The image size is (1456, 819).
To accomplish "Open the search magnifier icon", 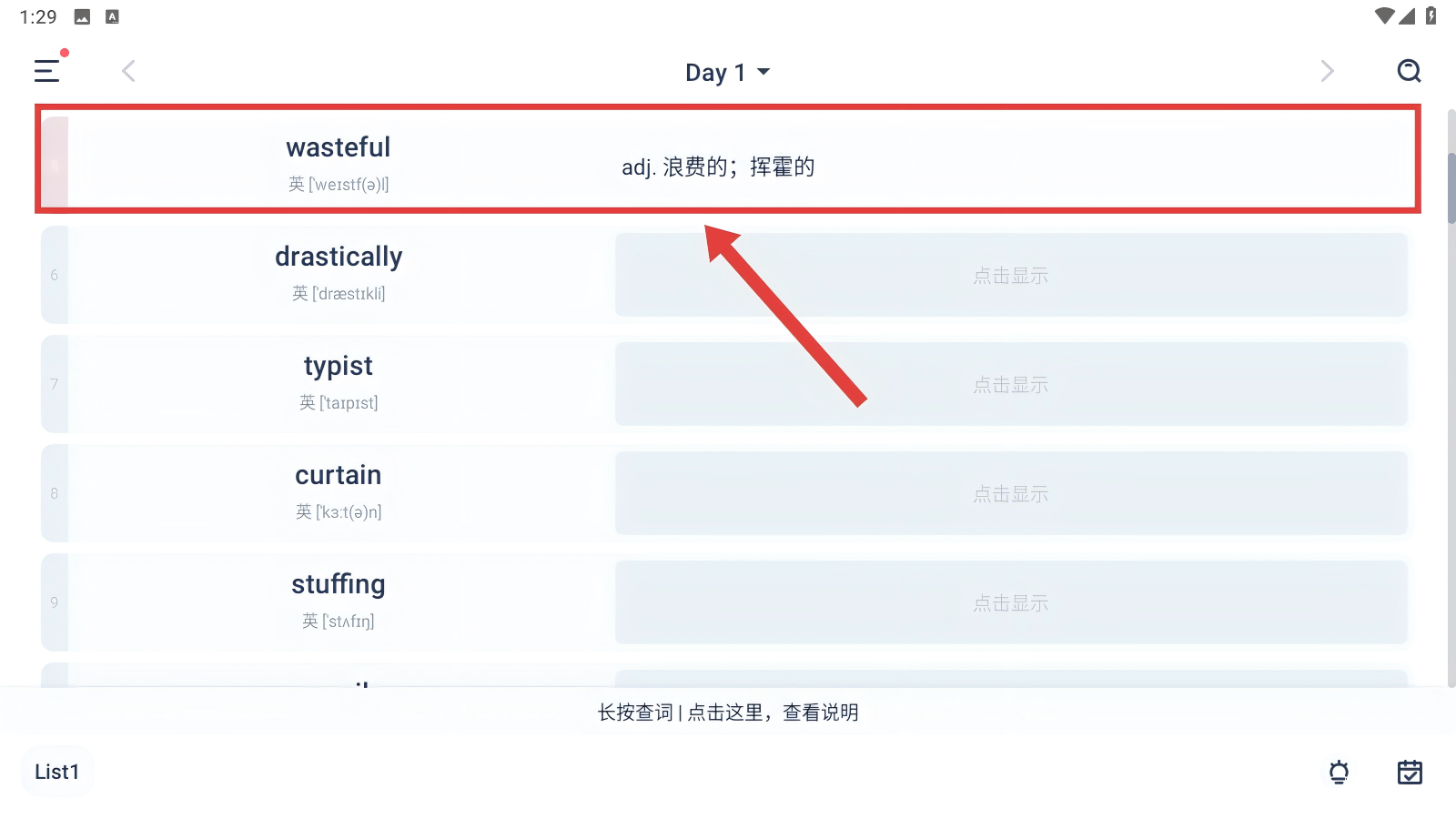I will pos(1409,71).
